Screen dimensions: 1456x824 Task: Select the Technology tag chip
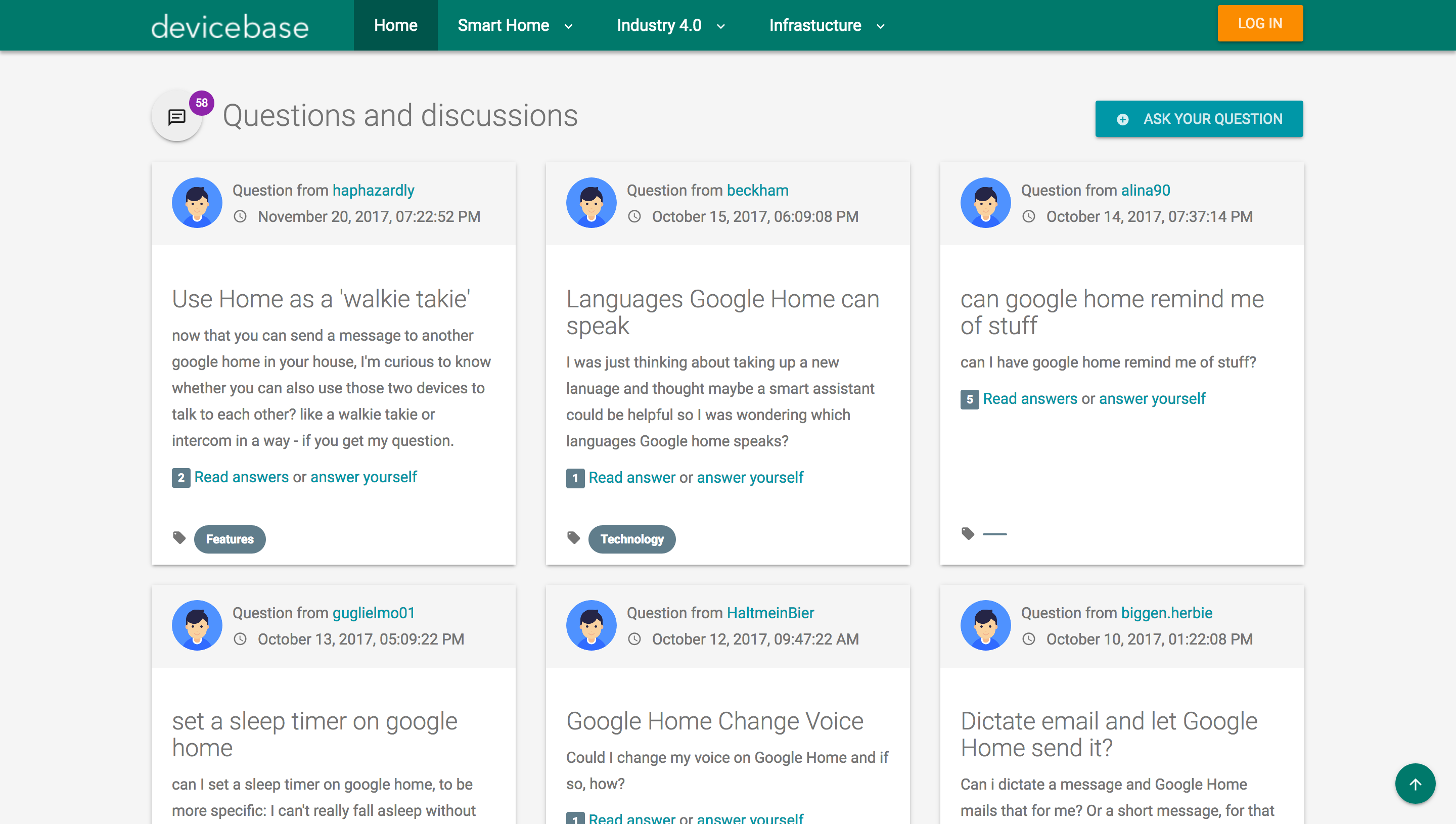(632, 539)
